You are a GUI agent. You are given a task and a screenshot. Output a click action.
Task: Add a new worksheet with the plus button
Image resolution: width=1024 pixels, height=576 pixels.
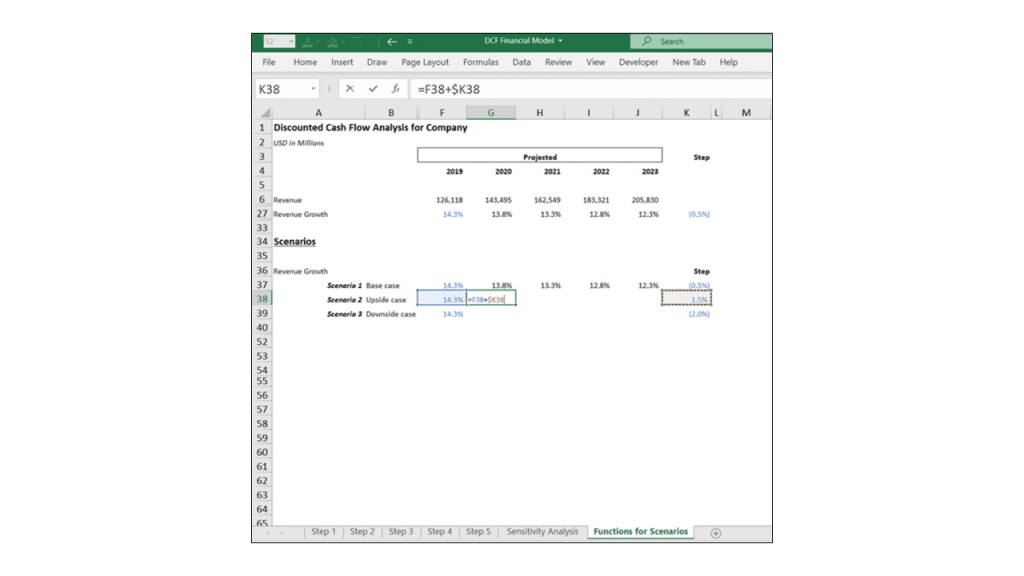click(716, 532)
